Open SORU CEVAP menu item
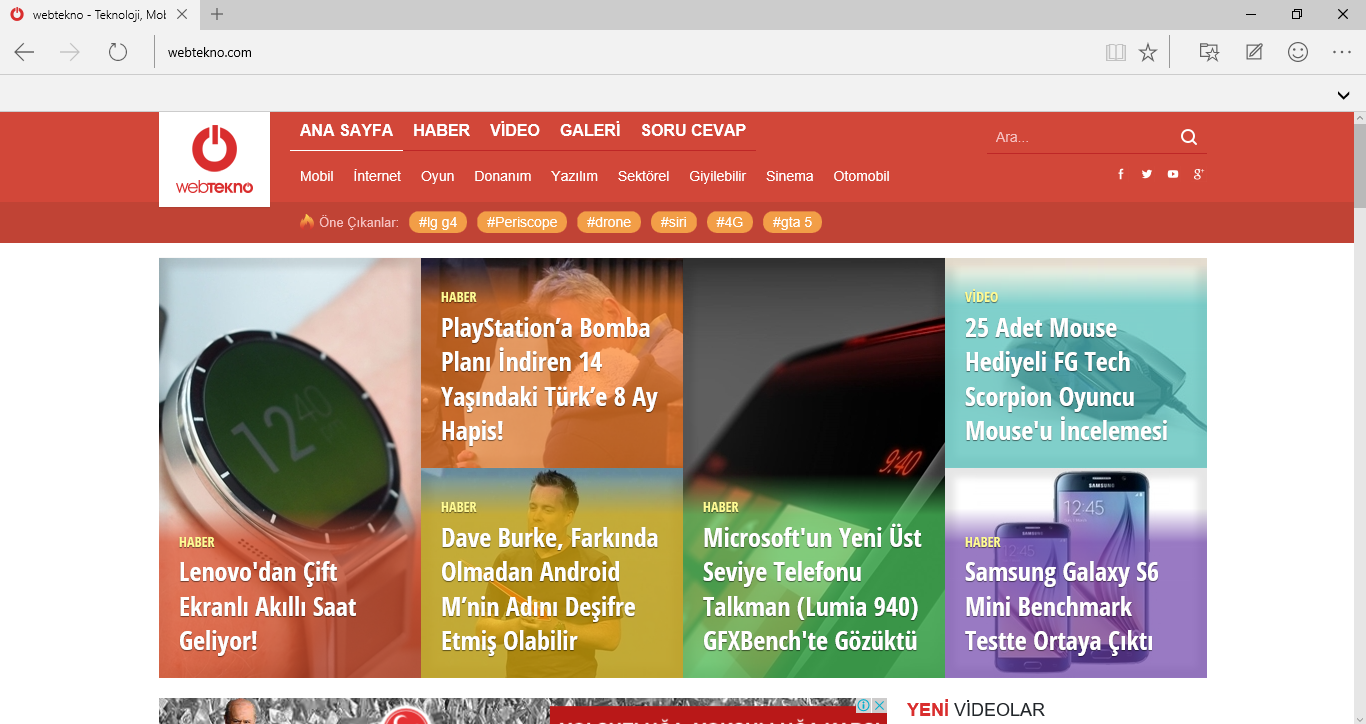 [x=693, y=130]
